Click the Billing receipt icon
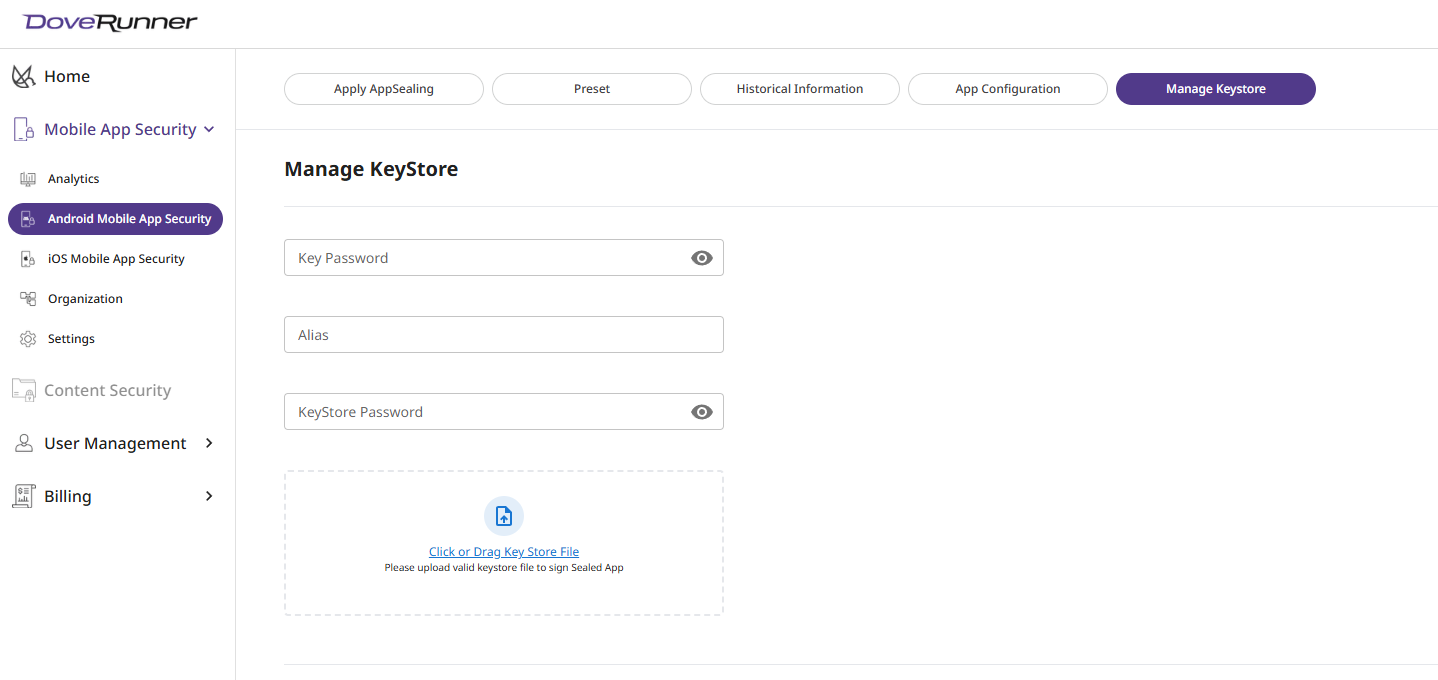This screenshot has width=1438, height=680. point(23,496)
